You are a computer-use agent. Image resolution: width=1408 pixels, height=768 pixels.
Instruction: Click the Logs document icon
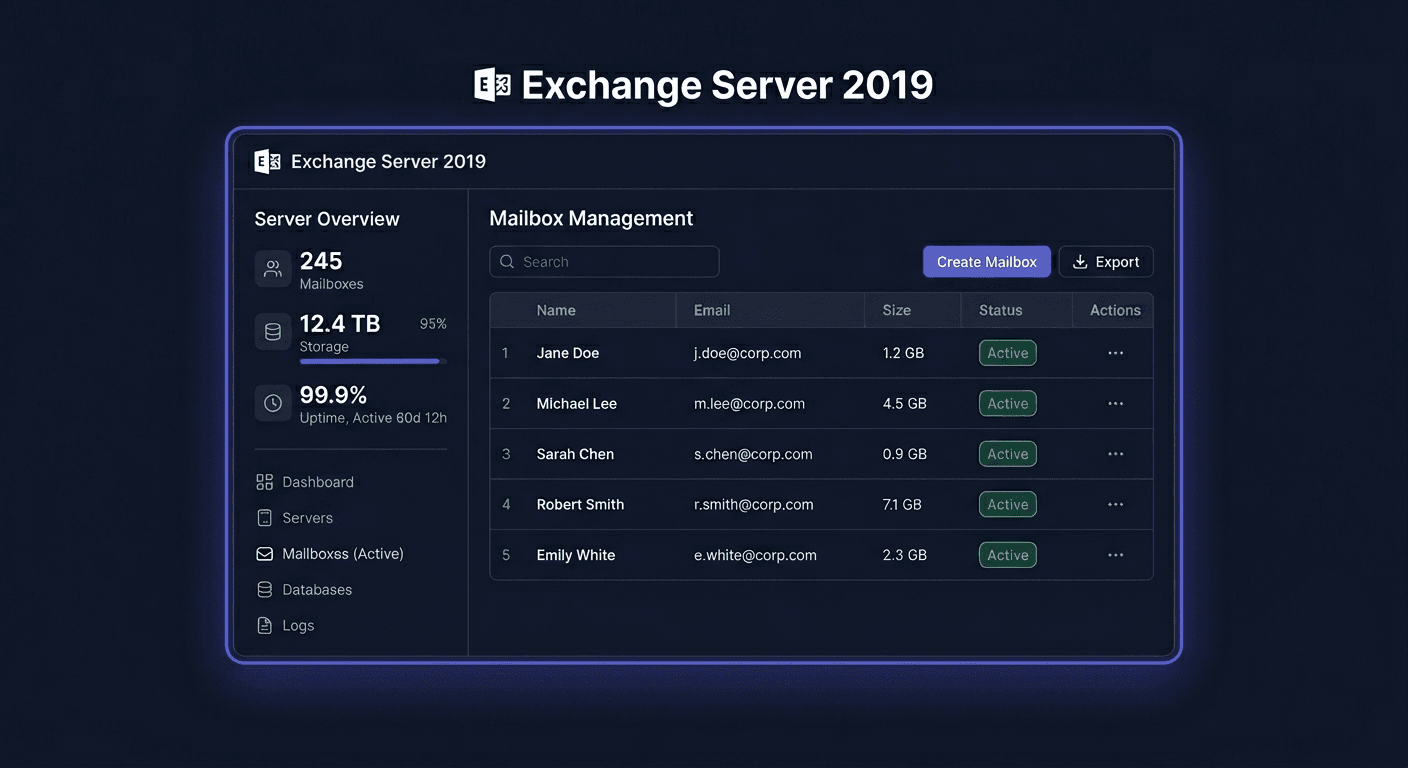point(264,625)
